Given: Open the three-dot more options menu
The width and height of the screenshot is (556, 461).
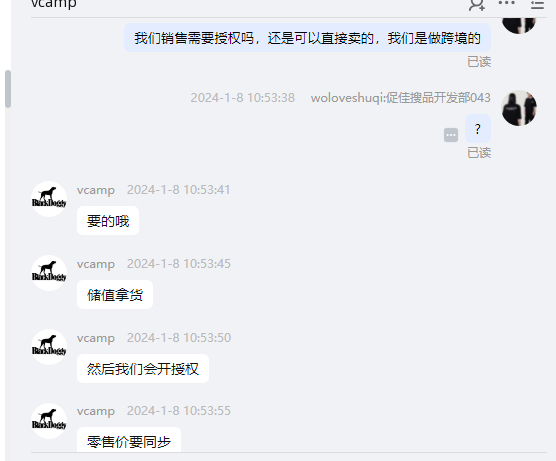Looking at the screenshot, I should tap(506, 3).
